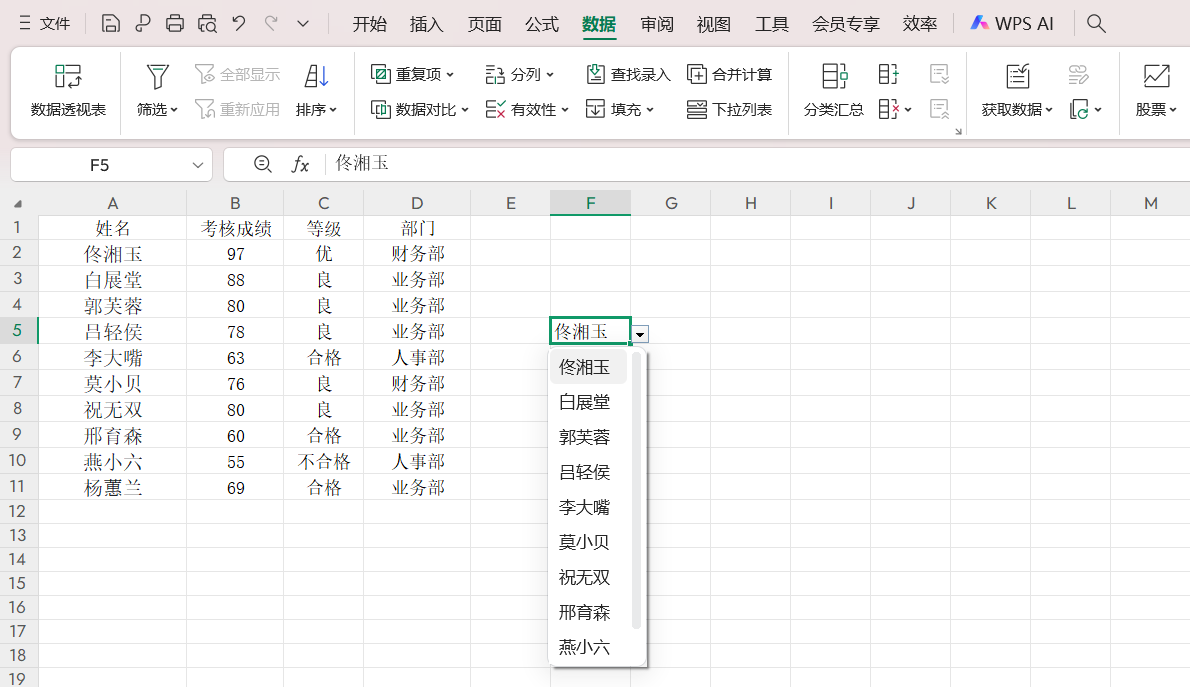Expand the 筛选 filter dropdown
The image size is (1190, 687).
157,110
